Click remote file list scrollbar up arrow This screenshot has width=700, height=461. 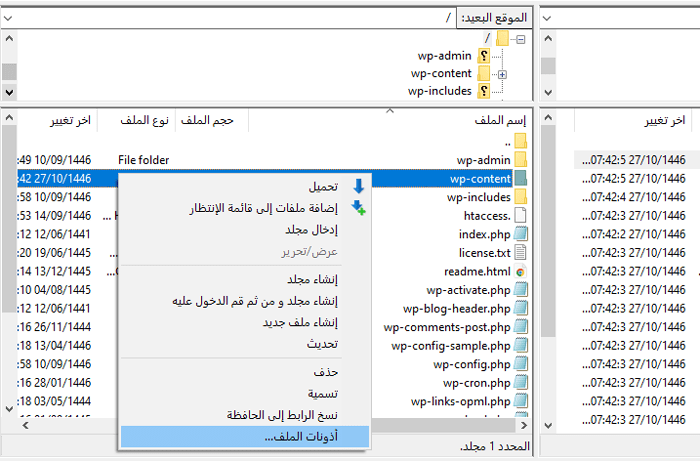click(9, 118)
